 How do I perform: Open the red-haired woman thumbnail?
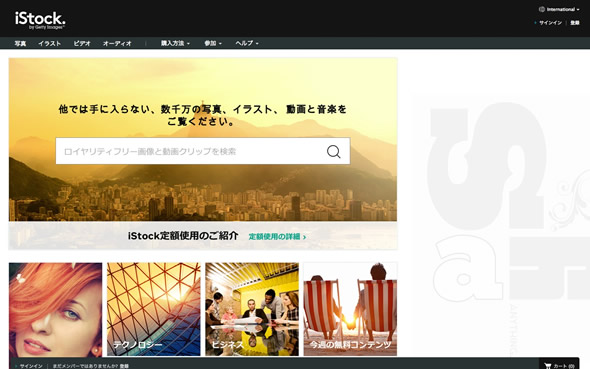pyautogui.click(x=56, y=310)
